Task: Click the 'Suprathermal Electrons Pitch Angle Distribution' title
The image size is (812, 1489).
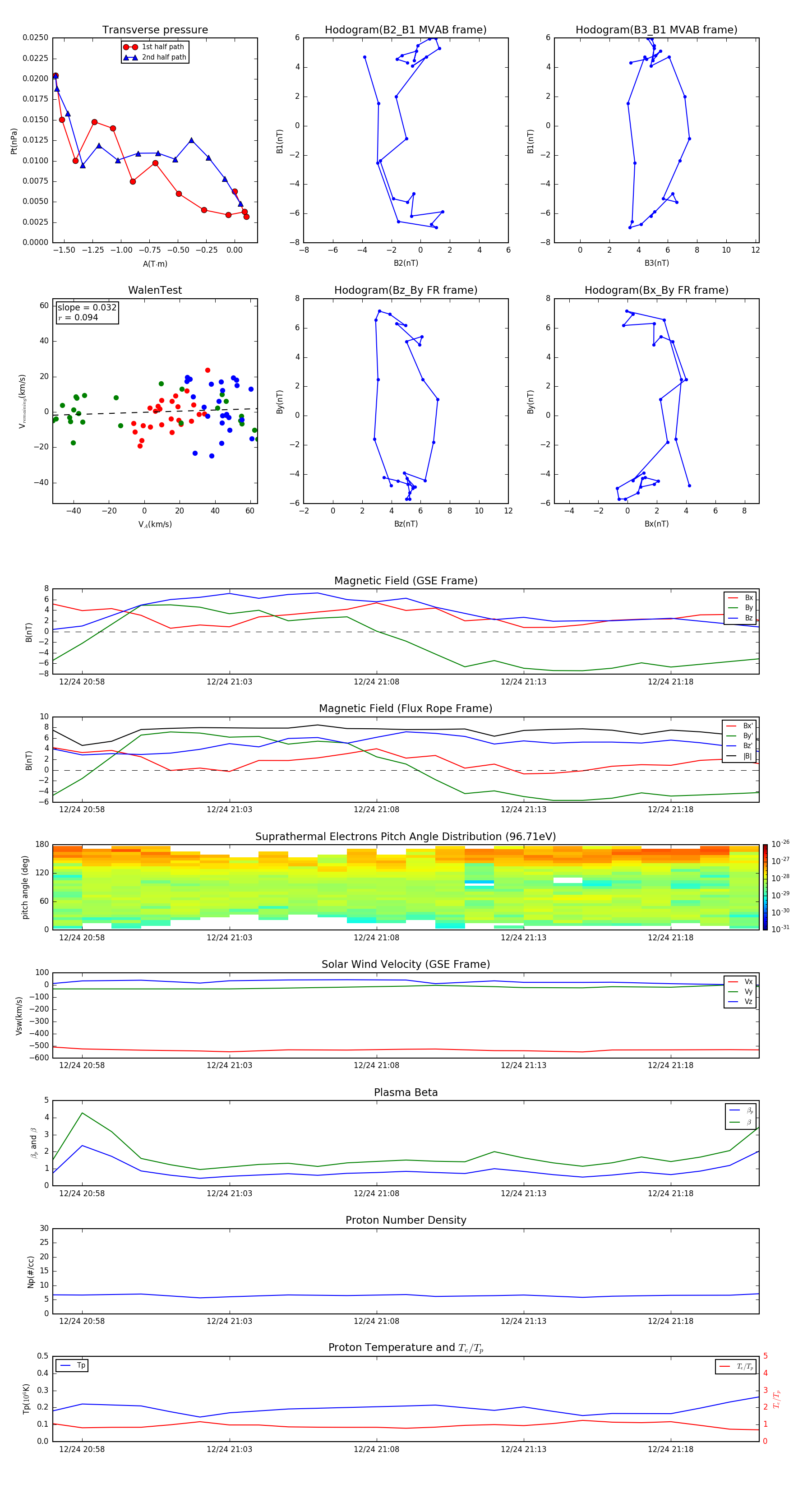Action: click(406, 837)
